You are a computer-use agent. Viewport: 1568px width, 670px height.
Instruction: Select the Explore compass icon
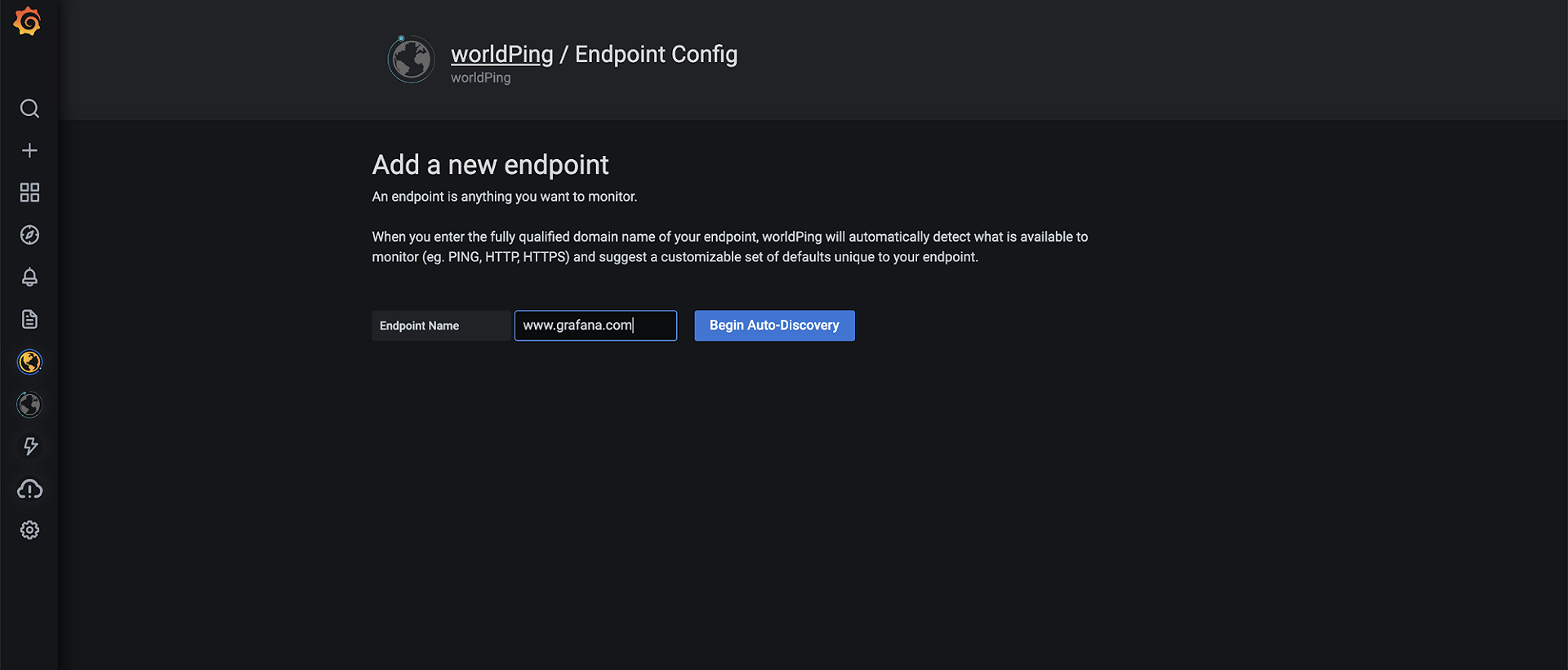pos(29,235)
